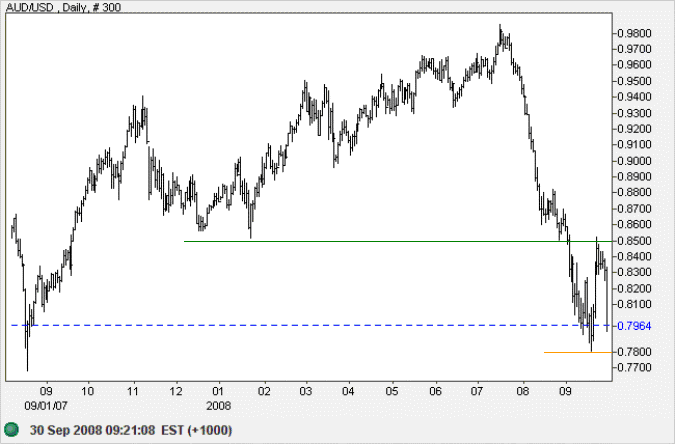Click the 0.8300 price axis label
This screenshot has height=444, width=675.
coord(634,272)
